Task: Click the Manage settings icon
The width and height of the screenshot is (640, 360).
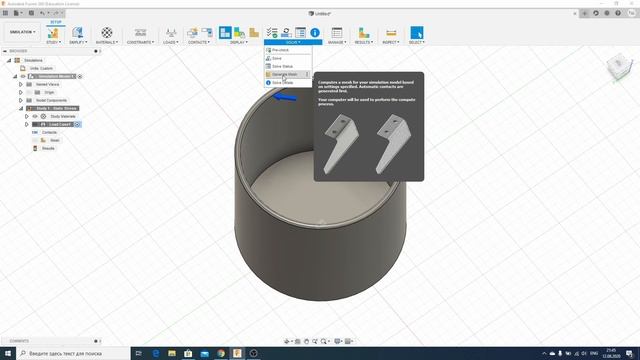Action: [337, 32]
